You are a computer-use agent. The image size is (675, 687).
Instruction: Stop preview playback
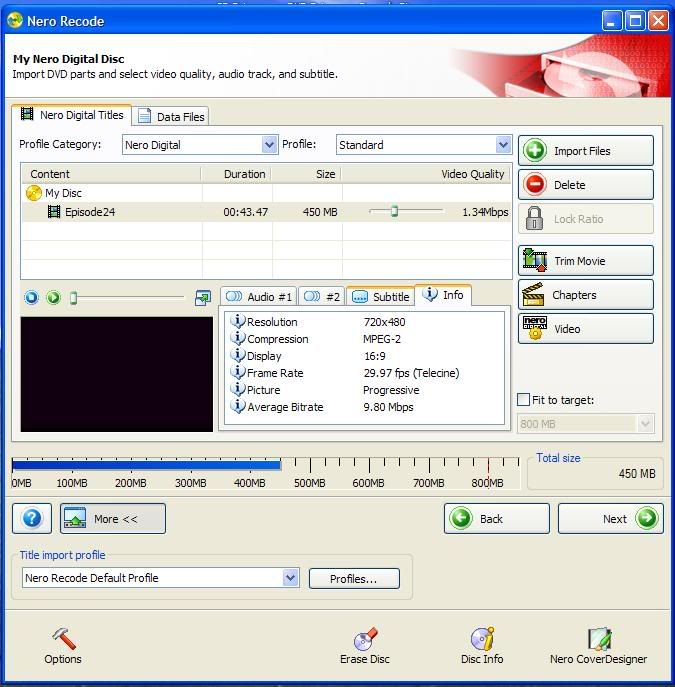(x=32, y=297)
